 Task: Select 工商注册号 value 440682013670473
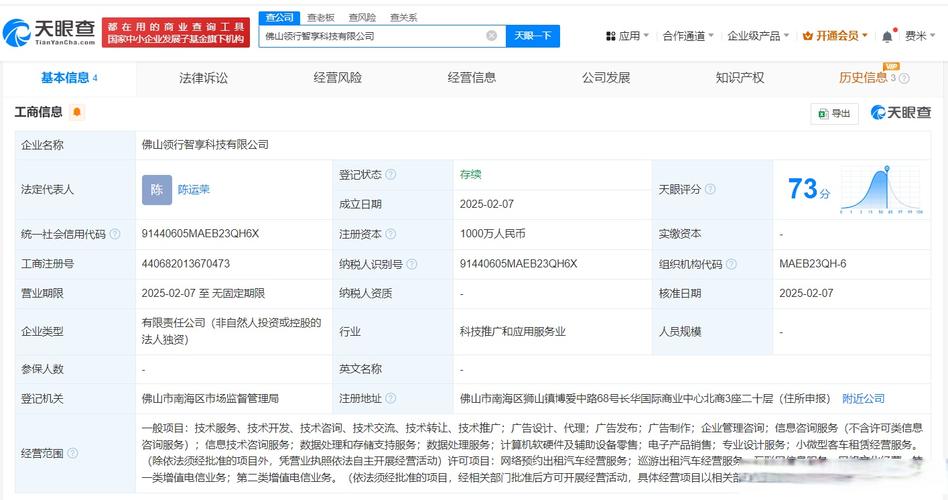186,264
